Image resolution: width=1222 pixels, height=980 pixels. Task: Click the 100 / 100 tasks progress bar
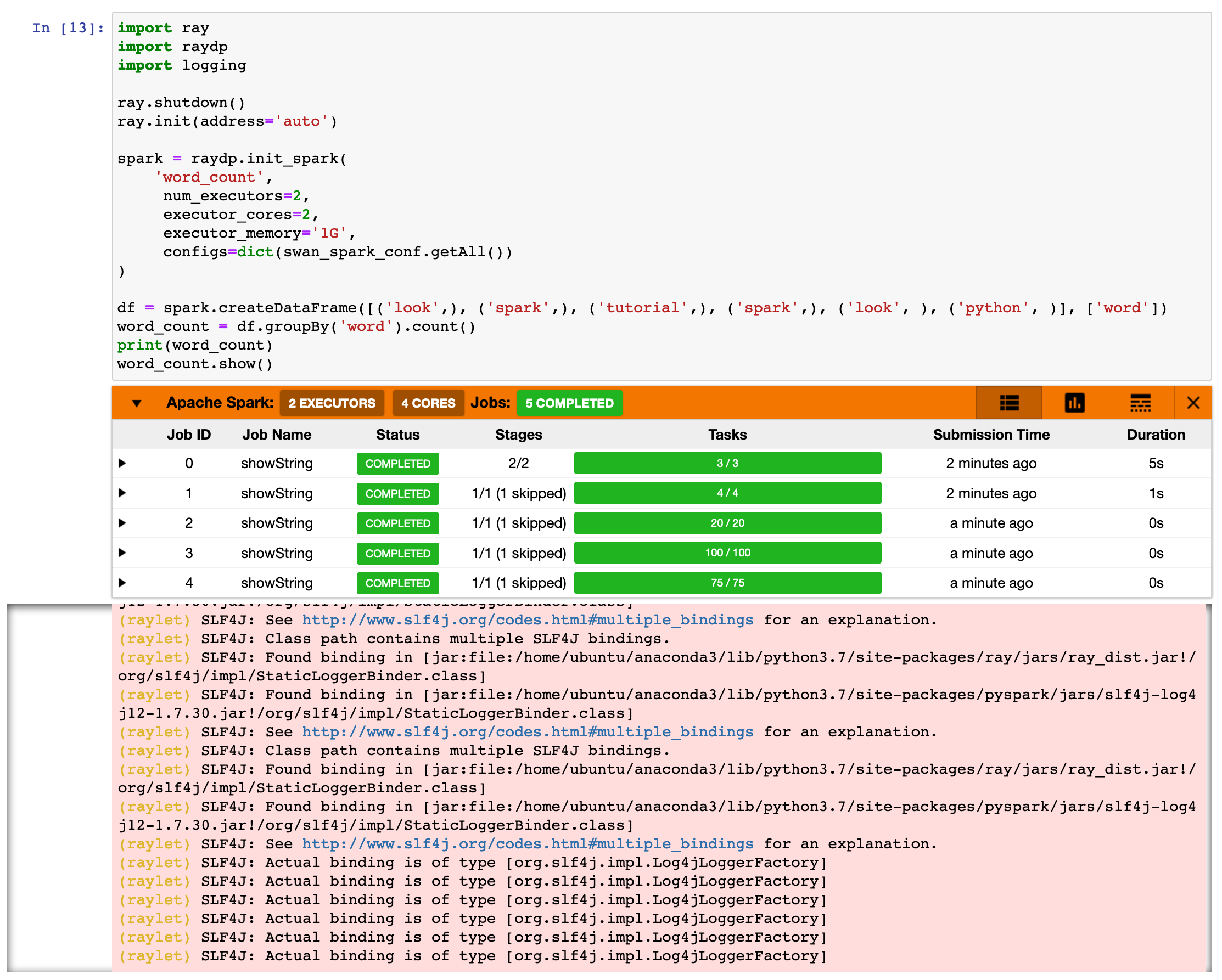[727, 553]
